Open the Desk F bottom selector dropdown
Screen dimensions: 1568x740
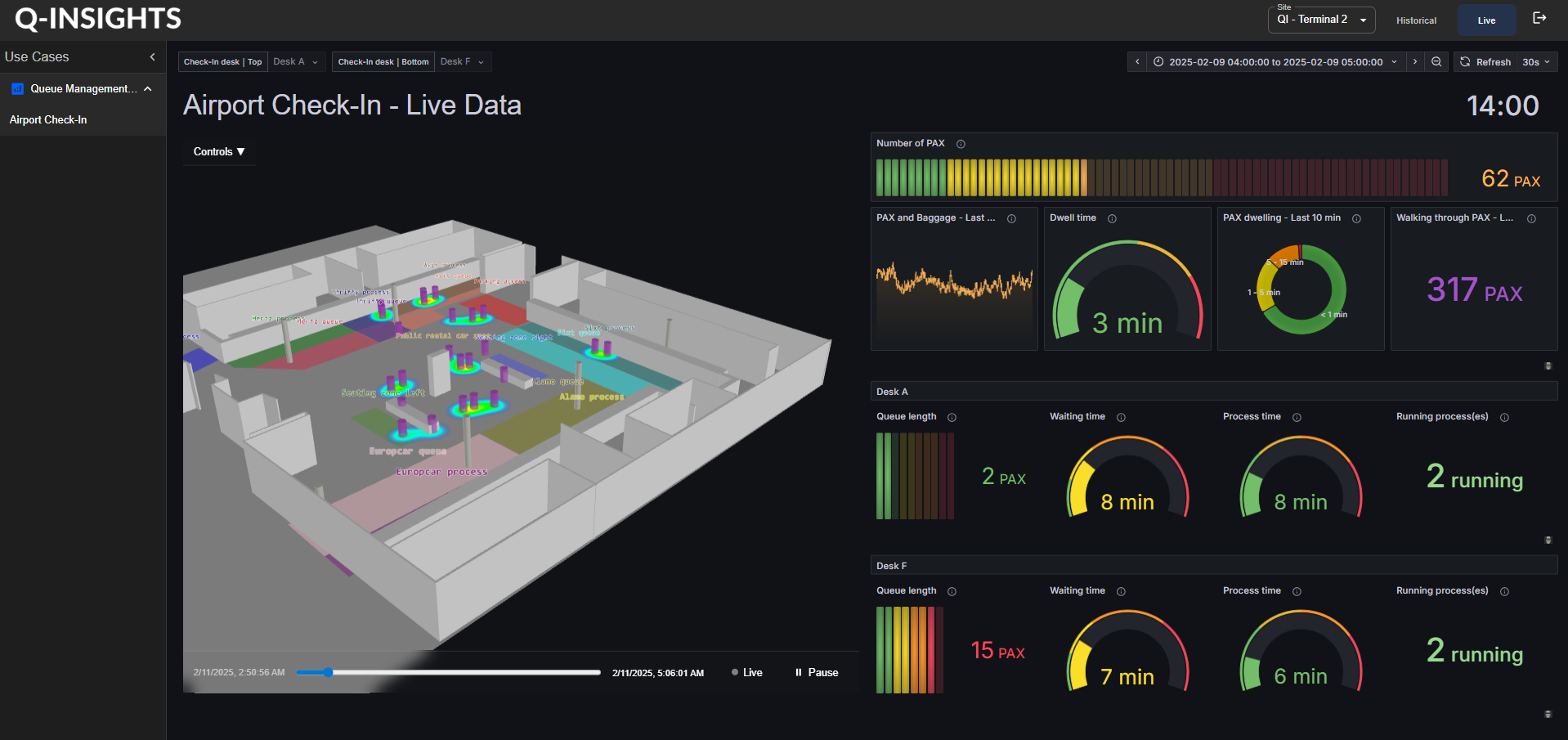click(x=463, y=62)
